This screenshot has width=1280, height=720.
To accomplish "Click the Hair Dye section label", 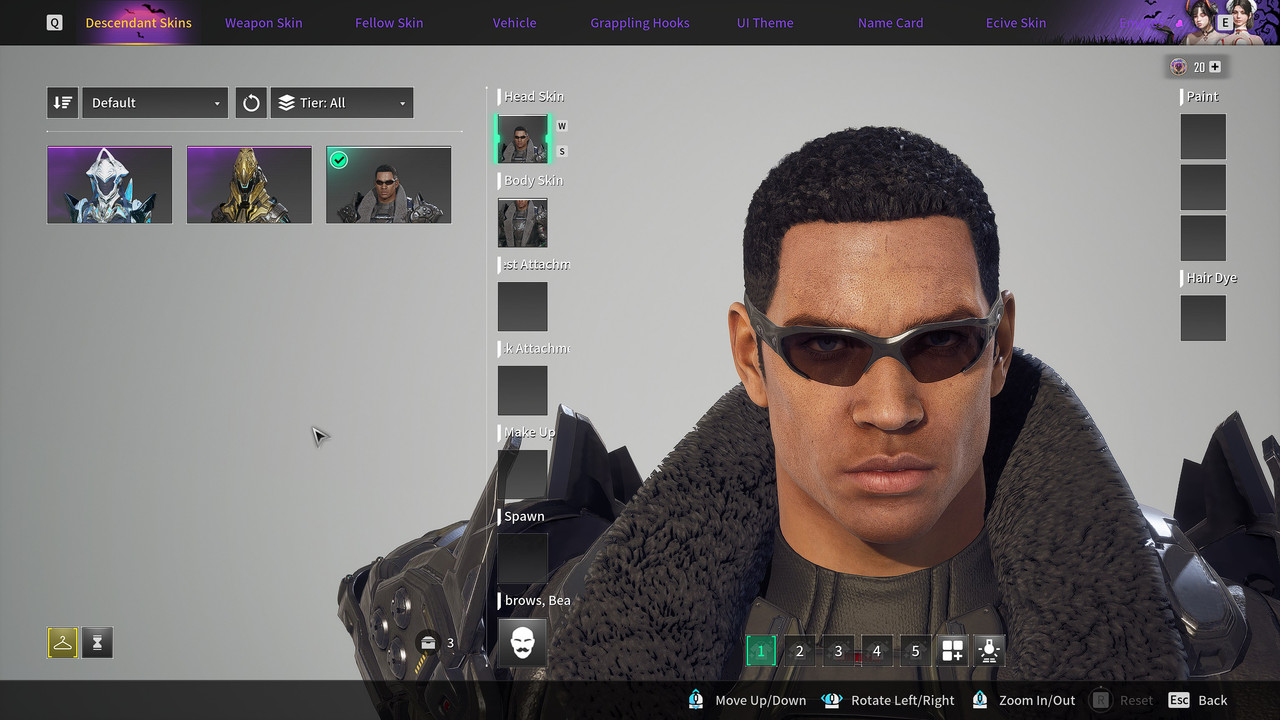I will 1212,277.
